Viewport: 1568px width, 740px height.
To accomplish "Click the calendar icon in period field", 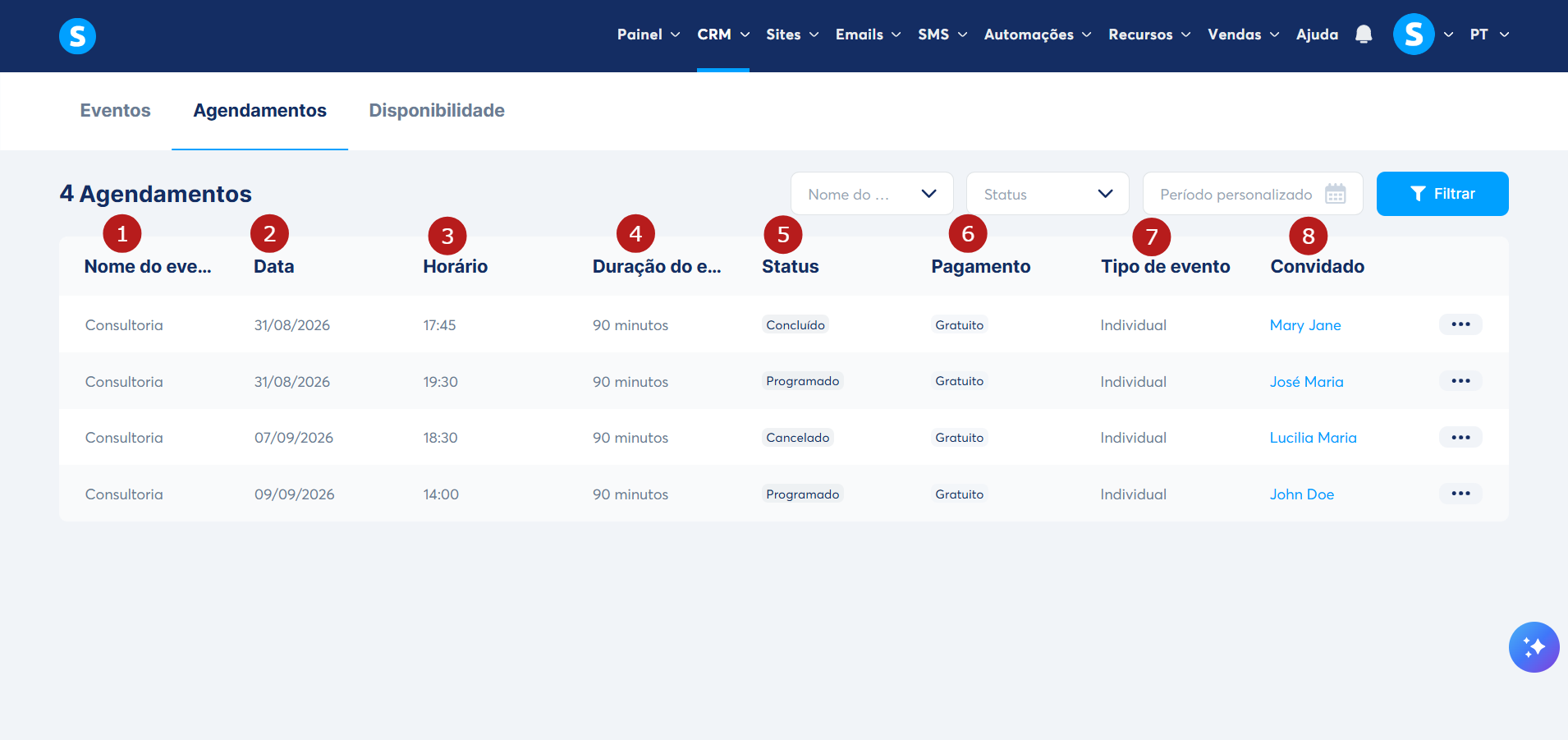I will [1336, 194].
